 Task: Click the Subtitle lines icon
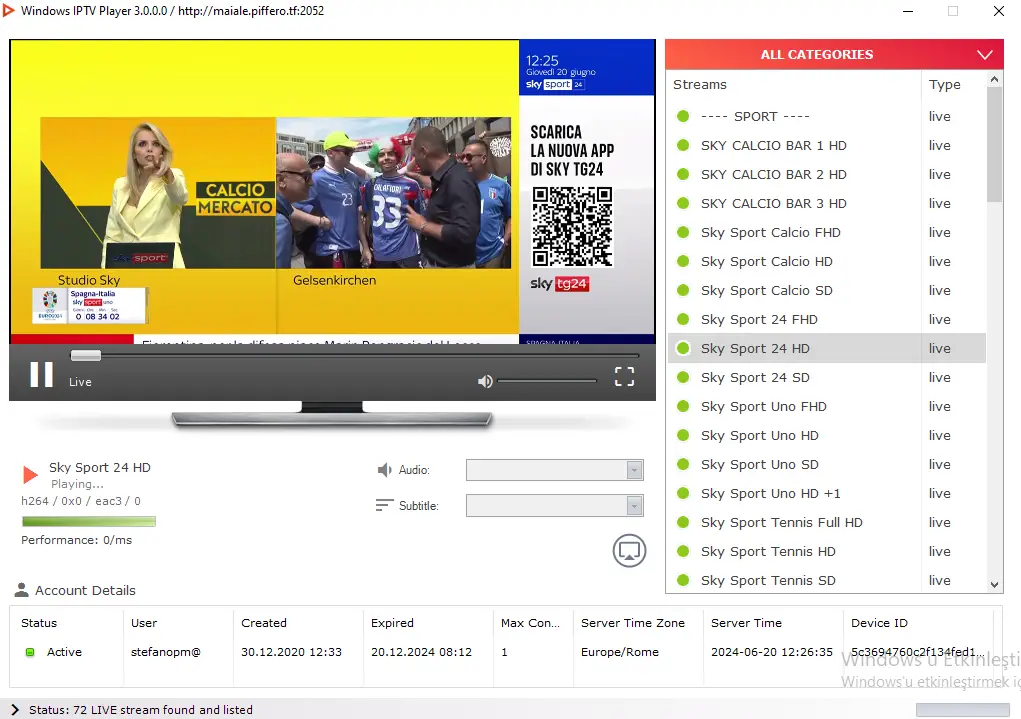coord(384,505)
